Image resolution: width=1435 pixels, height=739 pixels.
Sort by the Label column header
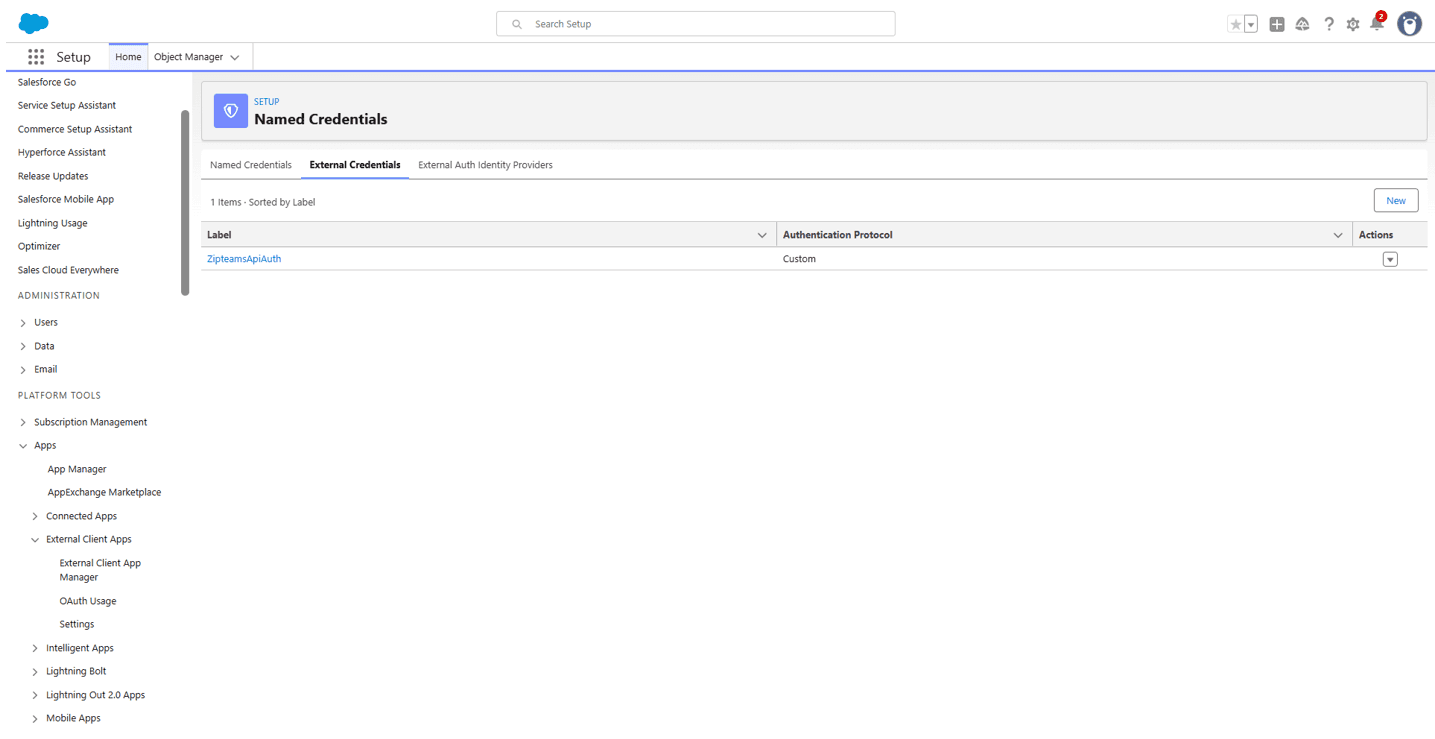tap(219, 235)
